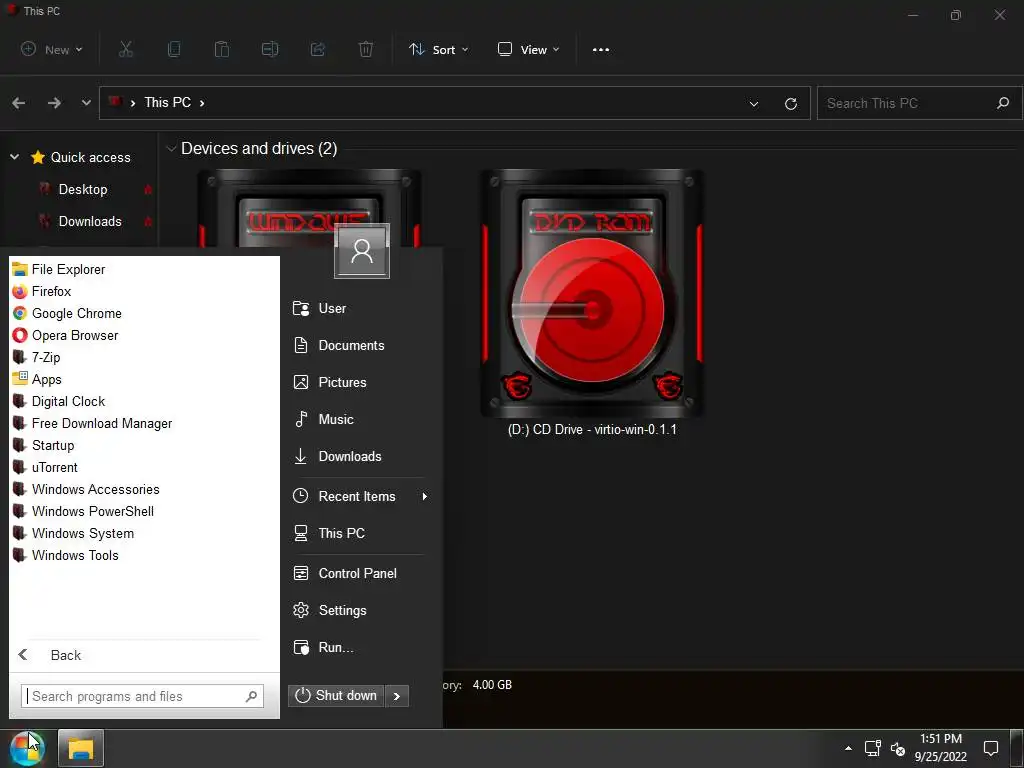The width and height of the screenshot is (1024, 768).
Task: Open Pictures from Start menu
Action: point(330,382)
